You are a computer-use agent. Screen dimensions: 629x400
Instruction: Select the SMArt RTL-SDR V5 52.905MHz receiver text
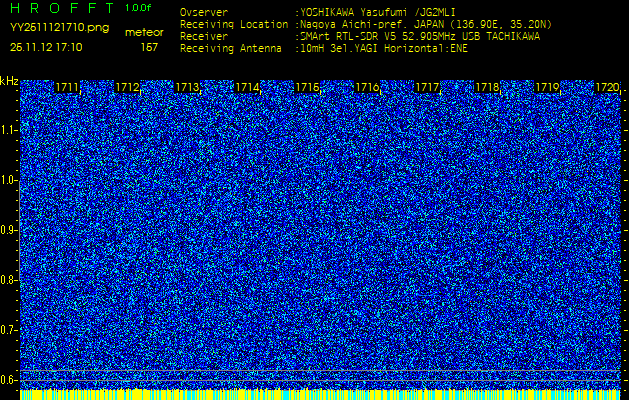coord(420,37)
